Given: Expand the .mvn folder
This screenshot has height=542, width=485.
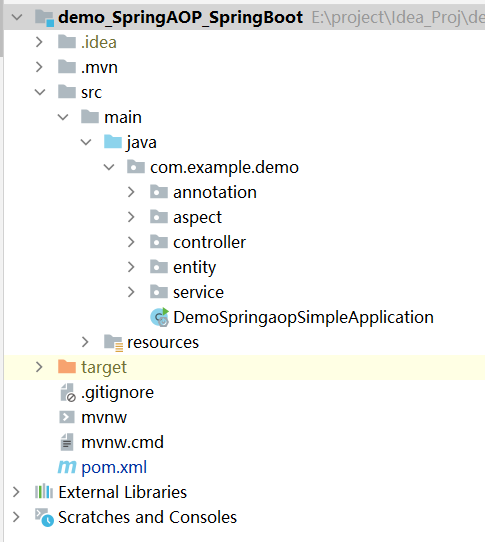Looking at the screenshot, I should tap(39, 67).
